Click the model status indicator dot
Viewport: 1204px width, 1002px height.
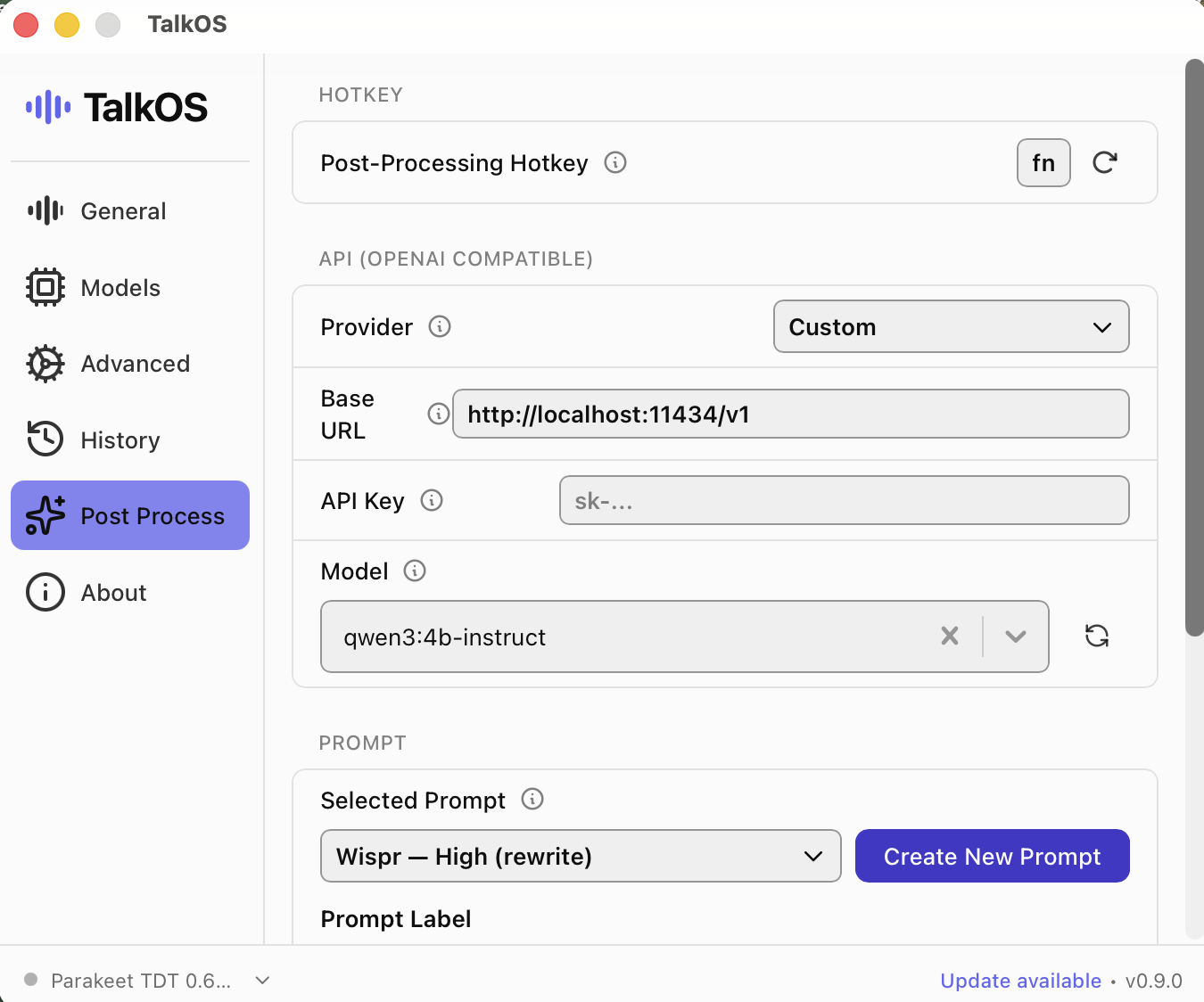click(x=31, y=980)
